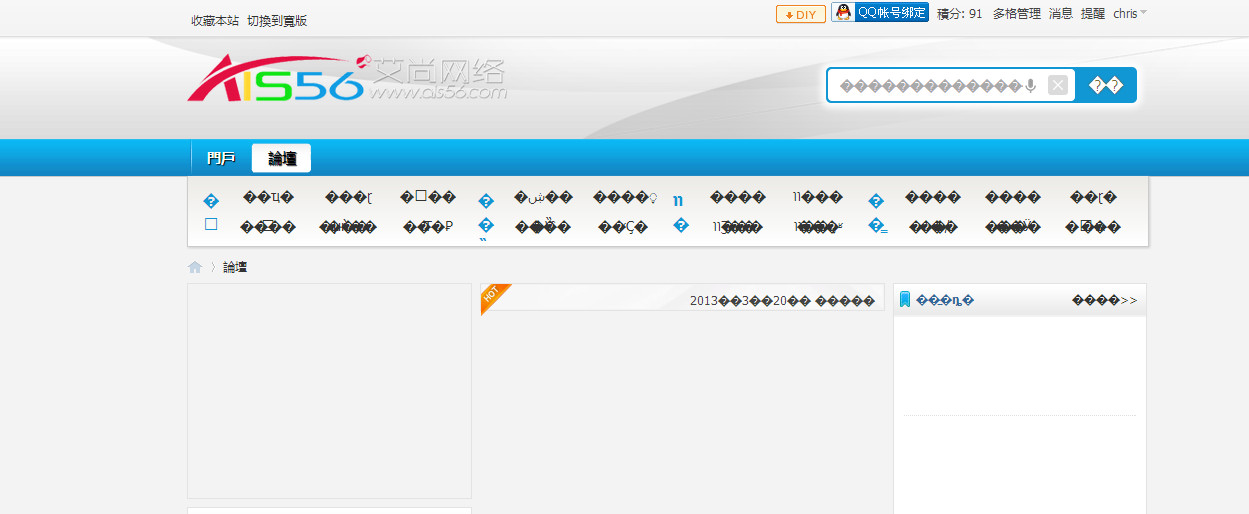The width and height of the screenshot is (1249, 514).
Task: Click the 2013 date headline text
Action: pyautogui.click(x=782, y=300)
